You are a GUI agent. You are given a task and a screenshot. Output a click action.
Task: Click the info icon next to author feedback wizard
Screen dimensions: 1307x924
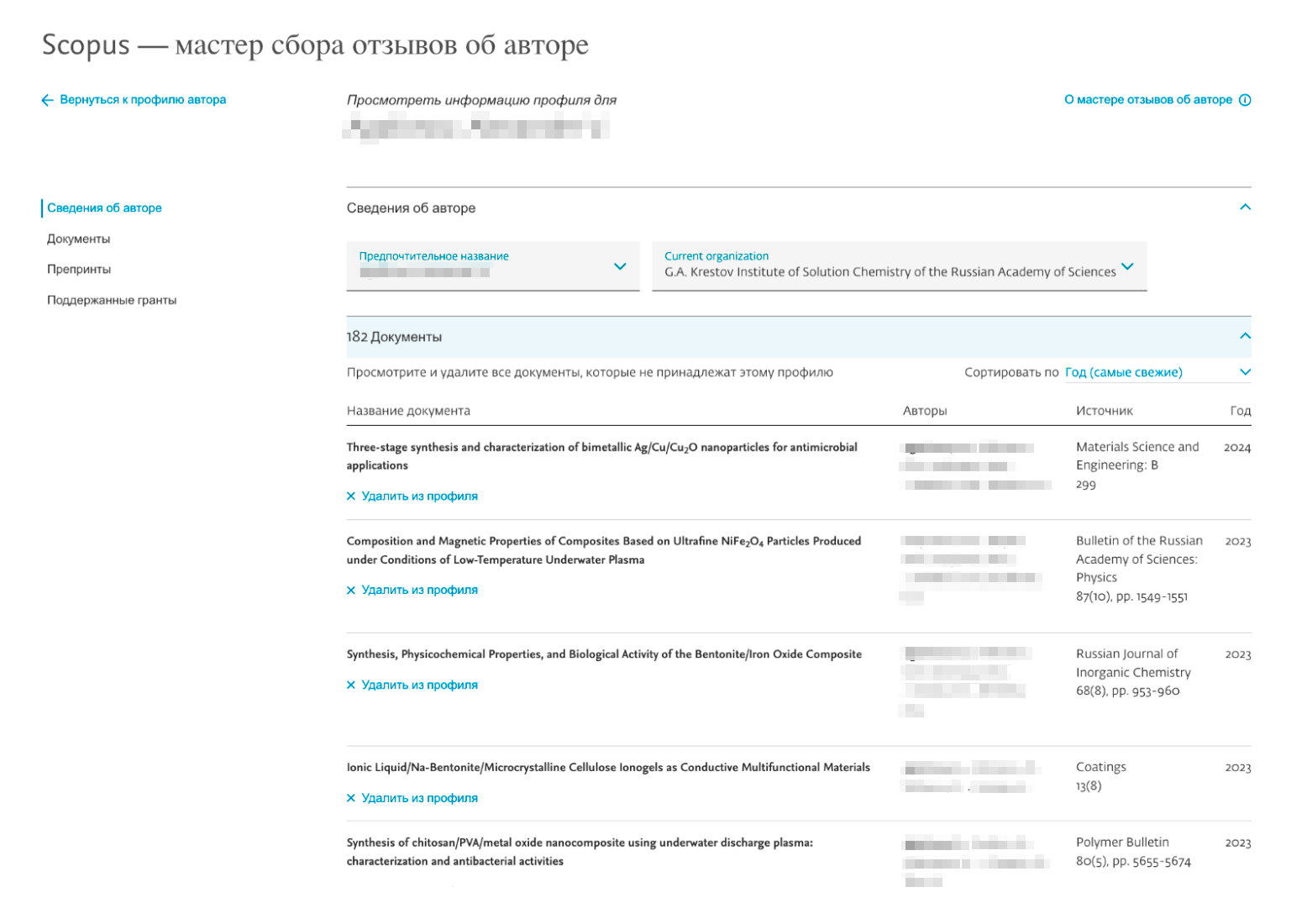coord(1245,100)
